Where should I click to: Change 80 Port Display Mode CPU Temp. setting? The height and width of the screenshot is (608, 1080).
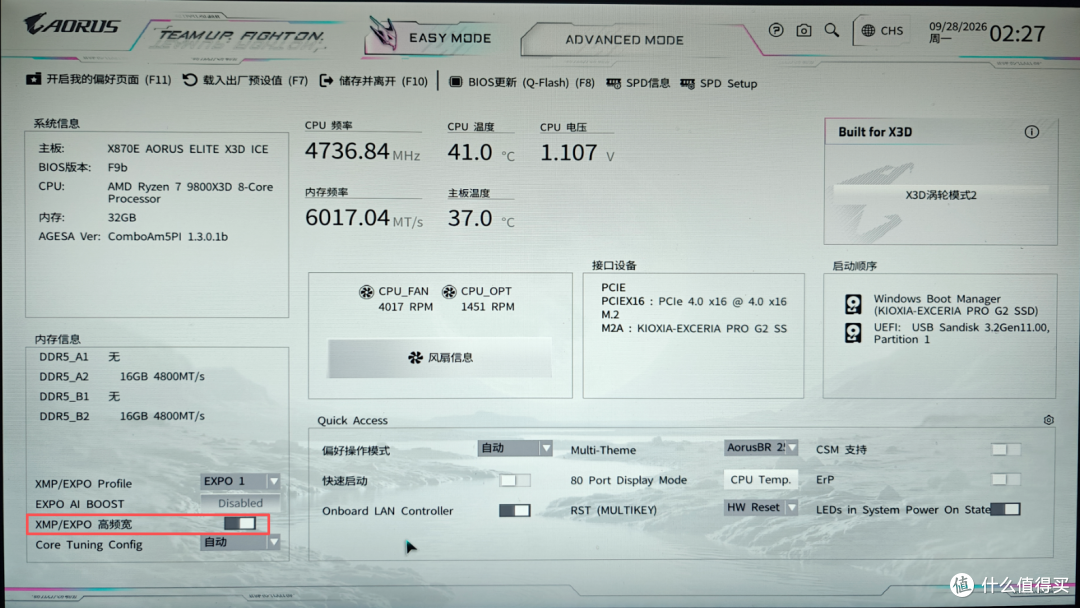point(760,479)
